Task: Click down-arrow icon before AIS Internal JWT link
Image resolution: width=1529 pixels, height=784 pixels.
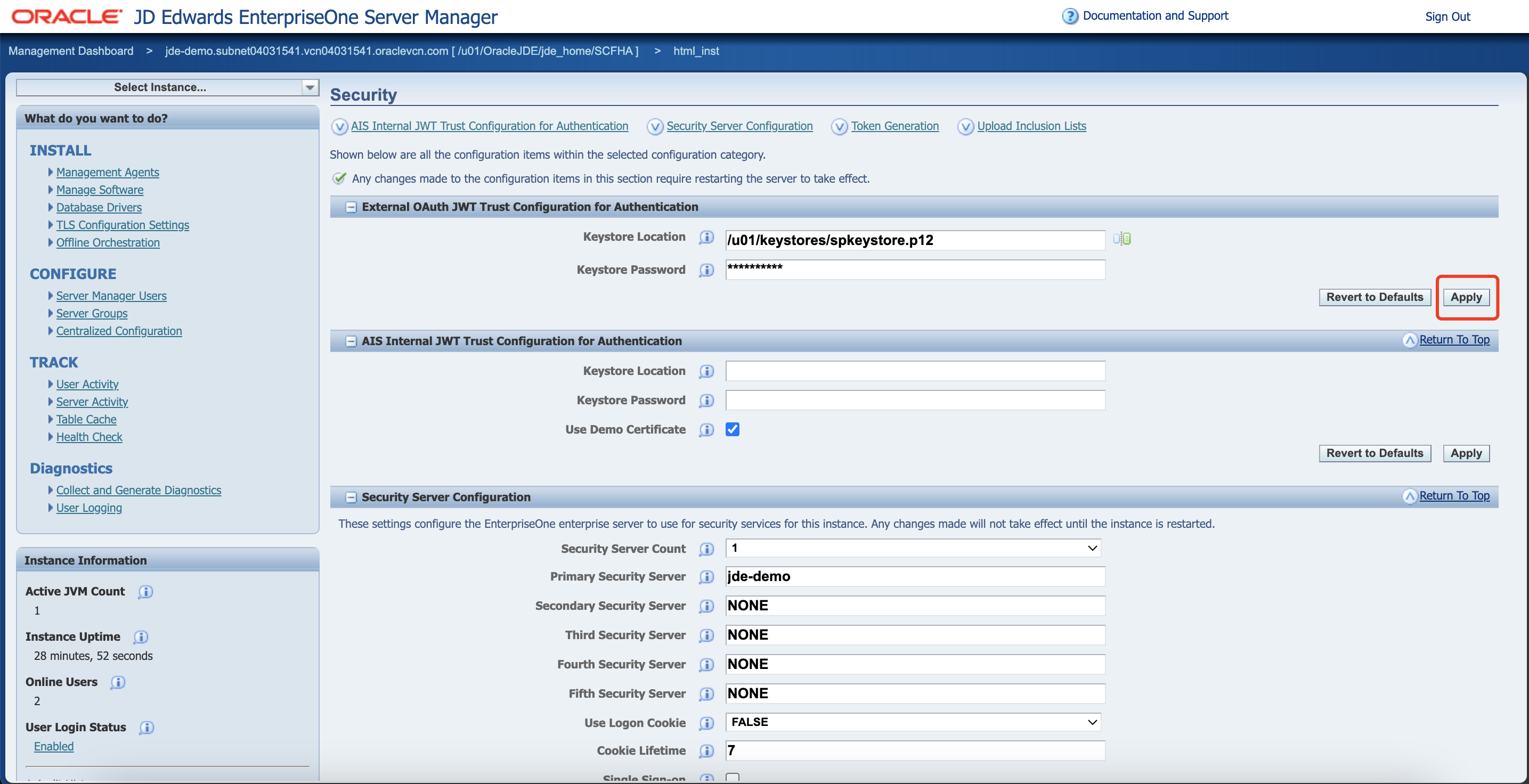Action: click(x=339, y=126)
